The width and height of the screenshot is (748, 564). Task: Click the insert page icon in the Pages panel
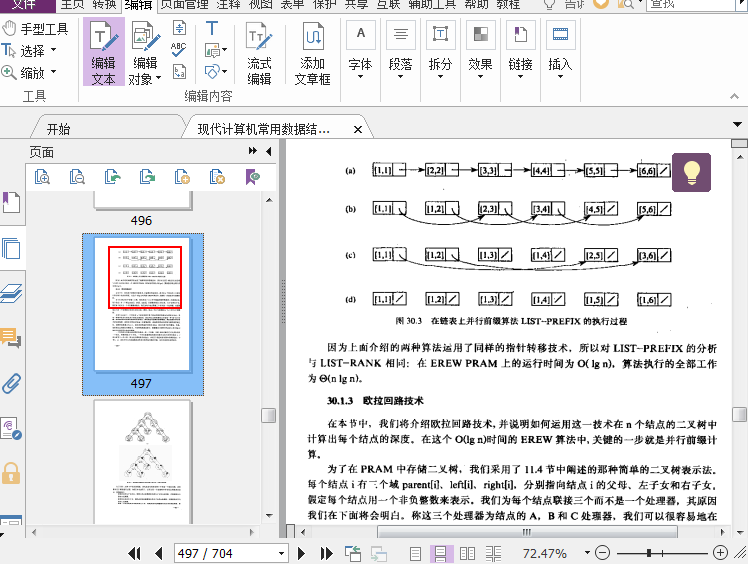182,177
